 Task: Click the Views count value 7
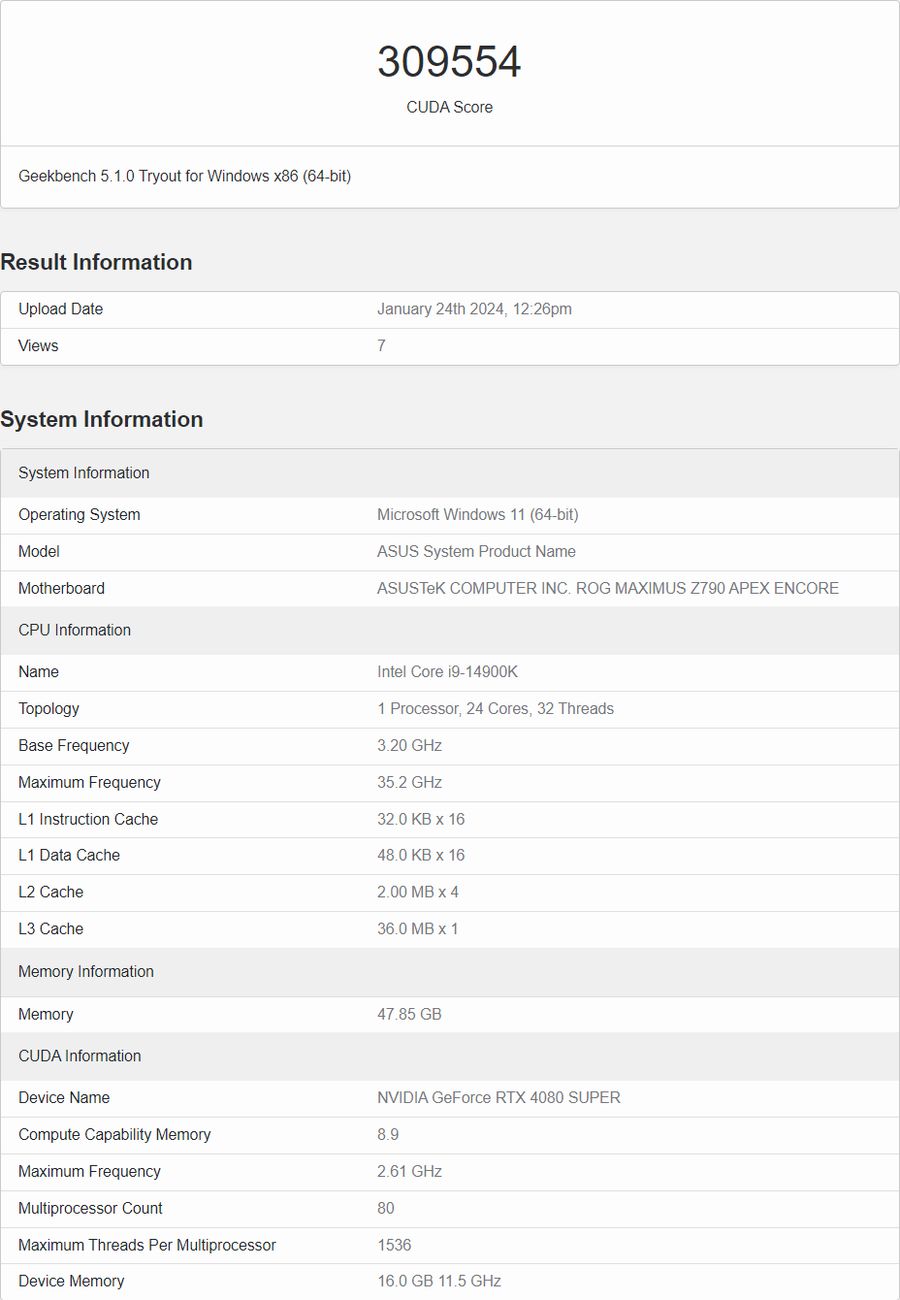[380, 346]
